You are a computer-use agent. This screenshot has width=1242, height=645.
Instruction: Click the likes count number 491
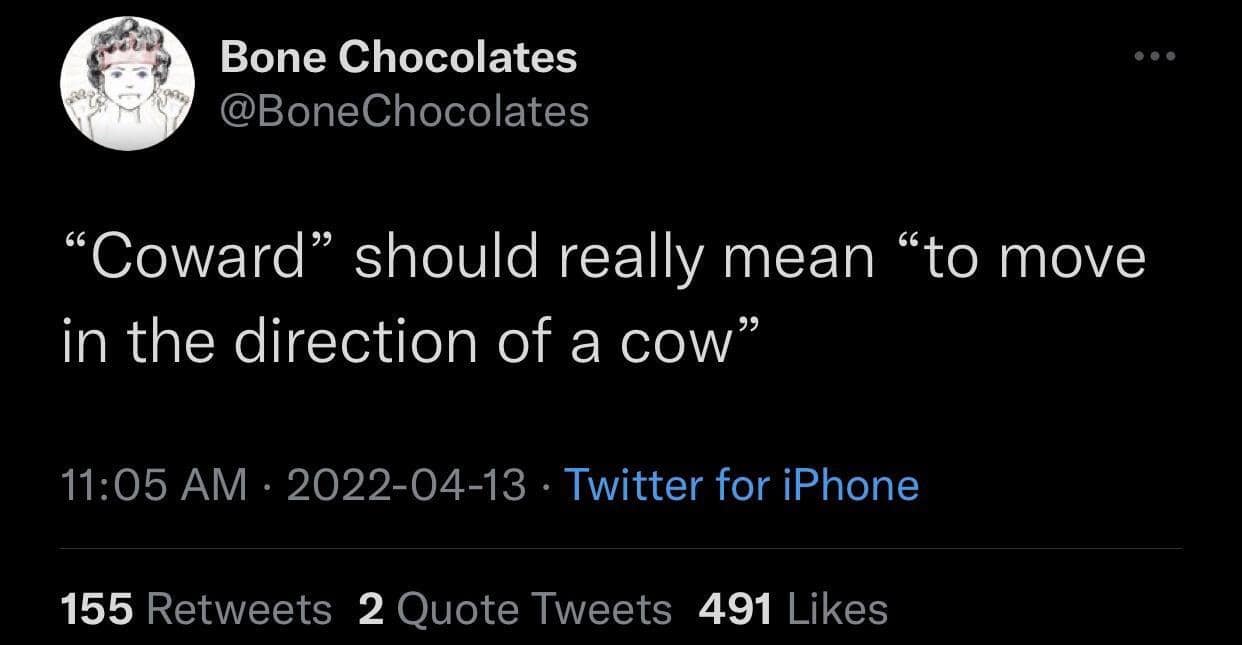pyautogui.click(x=734, y=607)
